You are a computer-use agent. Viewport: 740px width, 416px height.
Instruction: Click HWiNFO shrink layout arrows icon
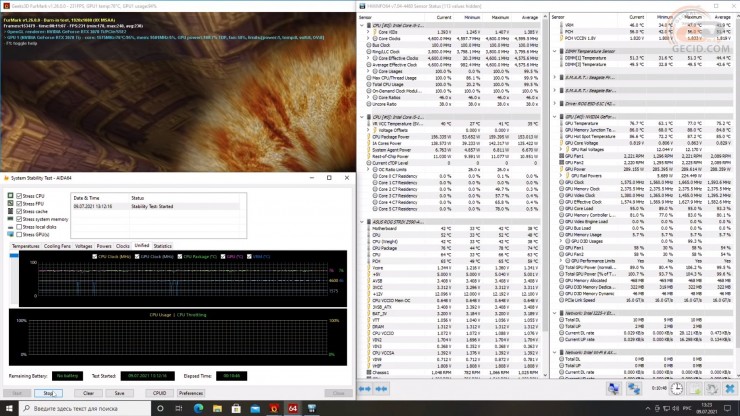pos(381,389)
